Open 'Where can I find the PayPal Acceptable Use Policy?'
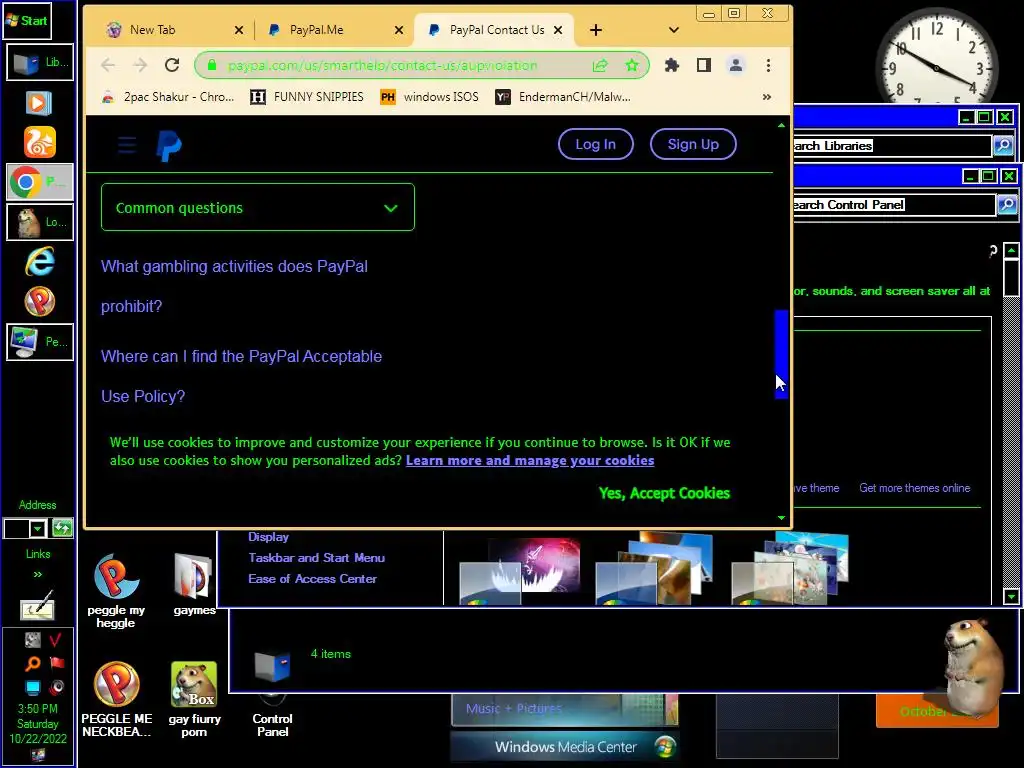The image size is (1024, 768). coord(242,376)
